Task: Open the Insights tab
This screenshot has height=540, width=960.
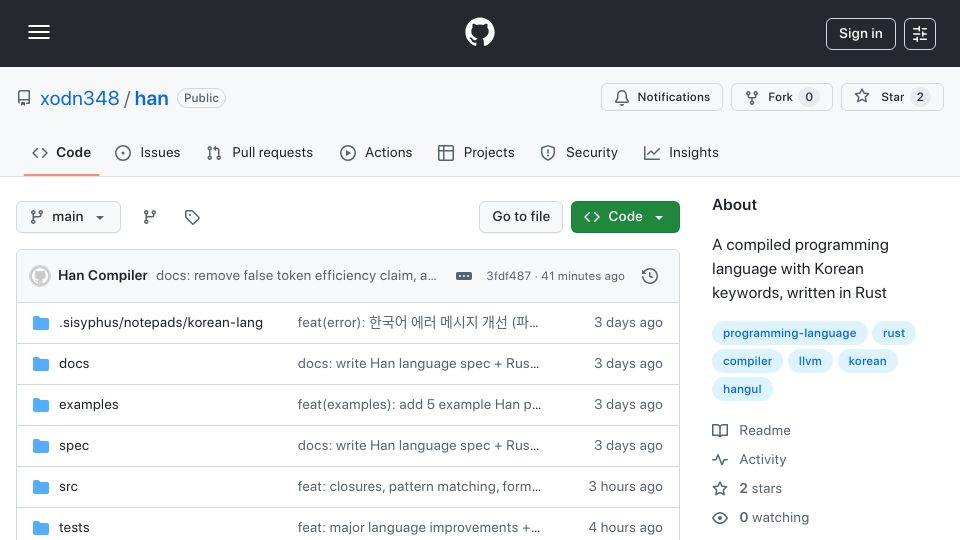Action: pyautogui.click(x=681, y=152)
